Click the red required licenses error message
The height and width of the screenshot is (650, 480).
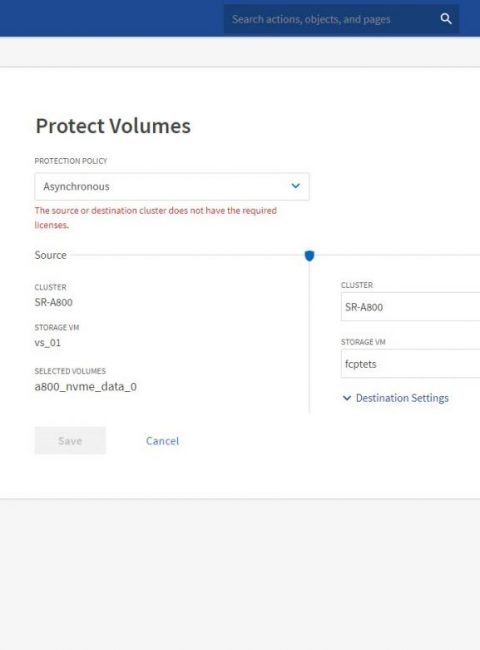(156, 218)
